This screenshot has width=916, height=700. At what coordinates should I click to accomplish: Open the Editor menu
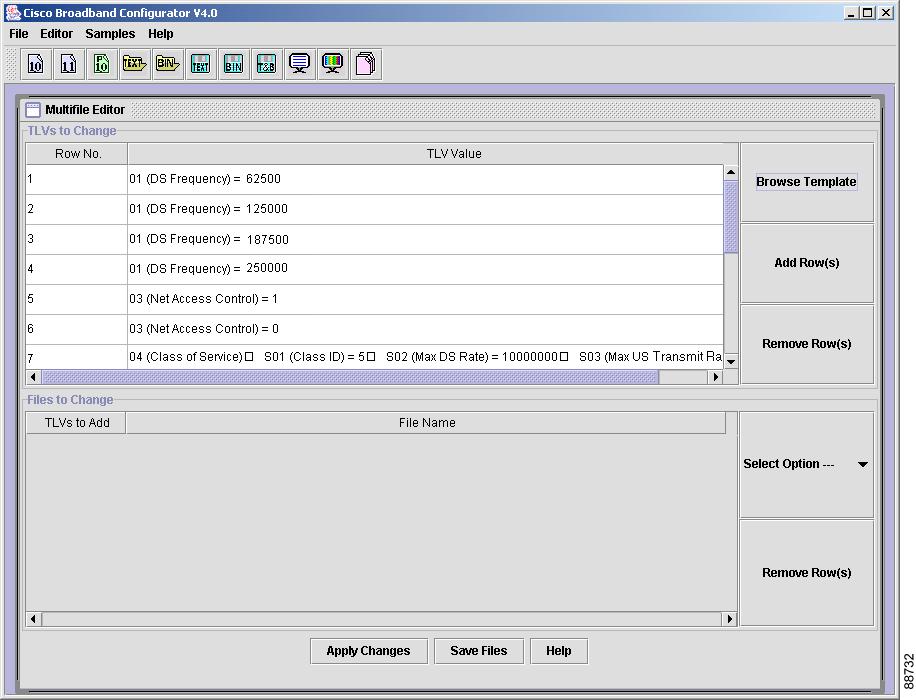tap(56, 34)
